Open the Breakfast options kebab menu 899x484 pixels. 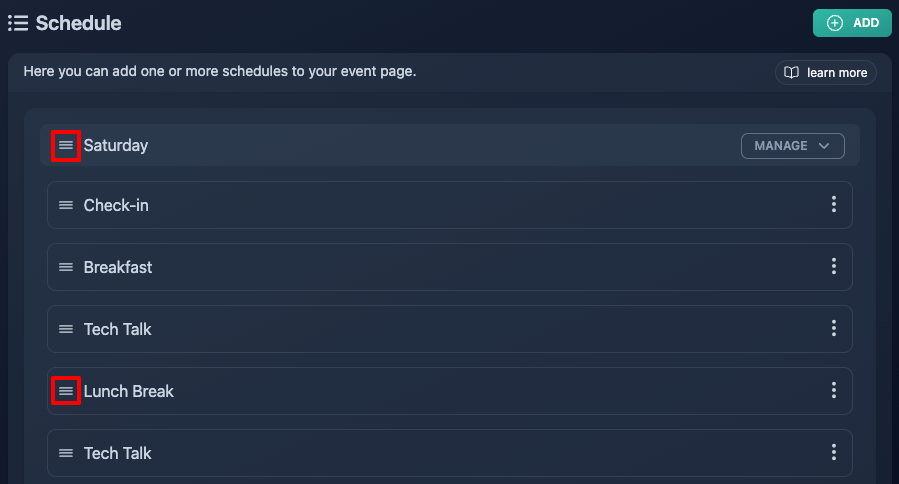[x=834, y=266]
